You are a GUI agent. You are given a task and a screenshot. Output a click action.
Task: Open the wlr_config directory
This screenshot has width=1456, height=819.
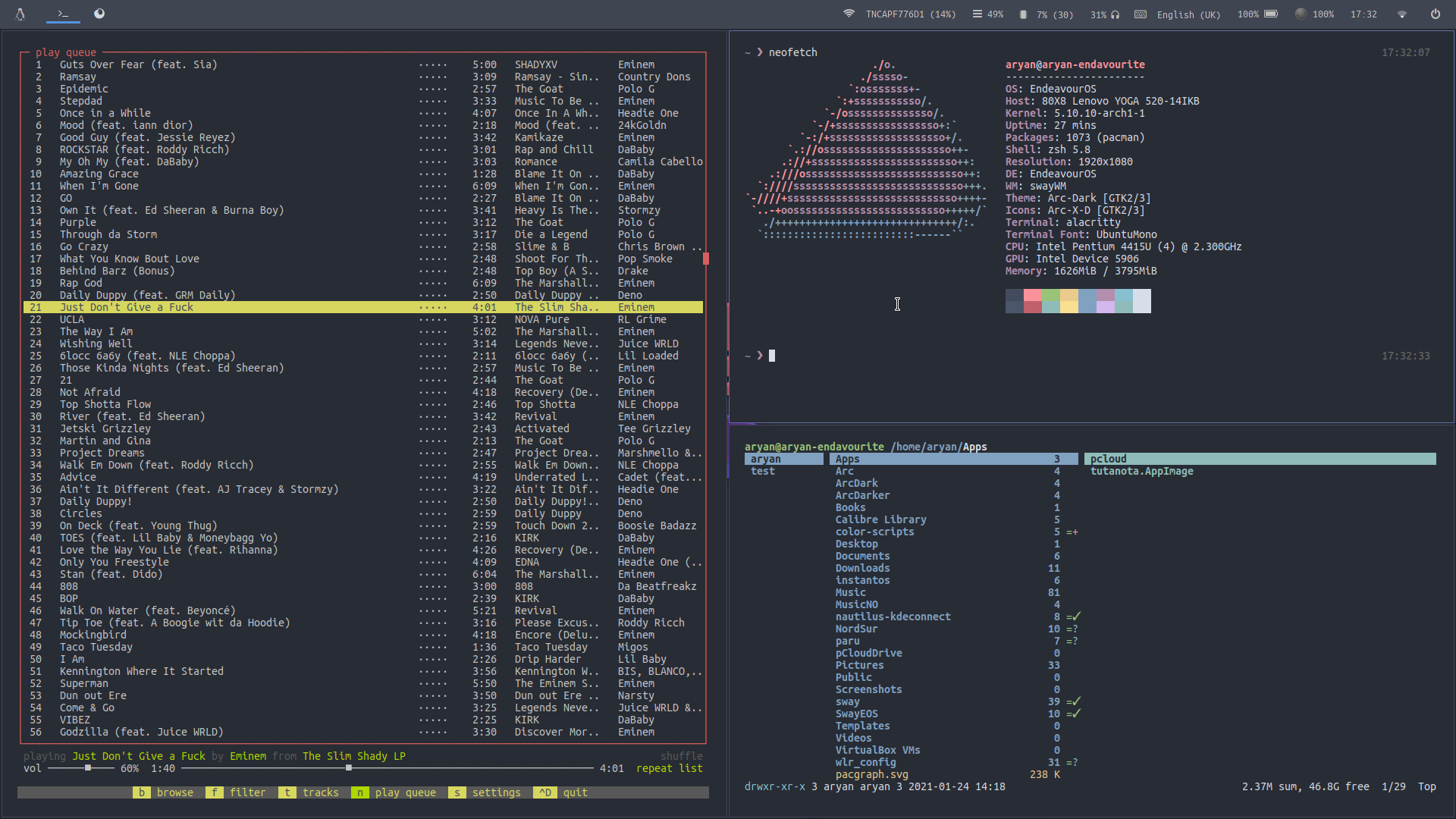954,762
